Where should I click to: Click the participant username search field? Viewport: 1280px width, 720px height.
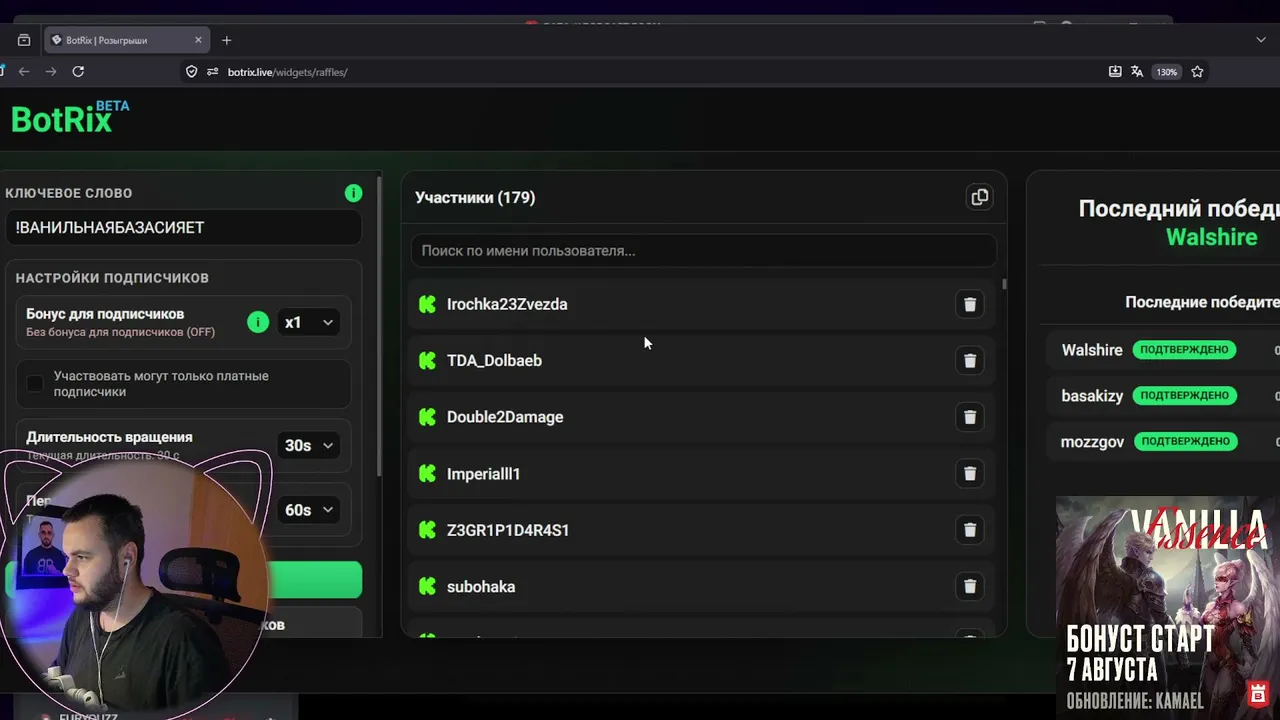[x=703, y=250]
